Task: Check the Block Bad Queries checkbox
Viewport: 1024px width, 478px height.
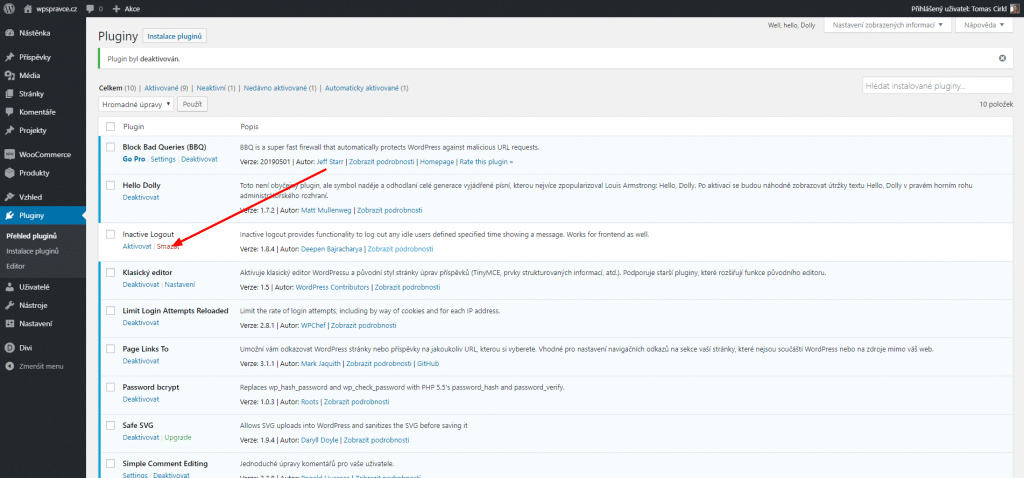Action: click(x=110, y=147)
